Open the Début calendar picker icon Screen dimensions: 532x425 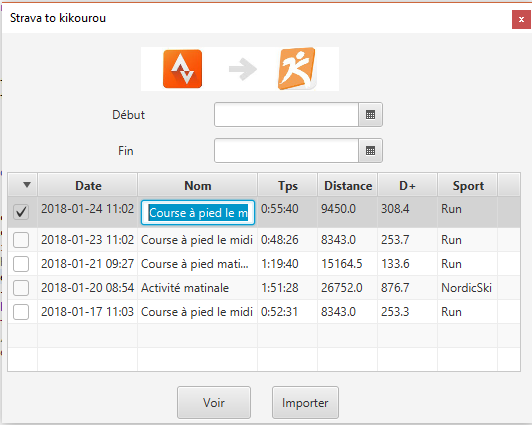pyautogui.click(x=370, y=115)
